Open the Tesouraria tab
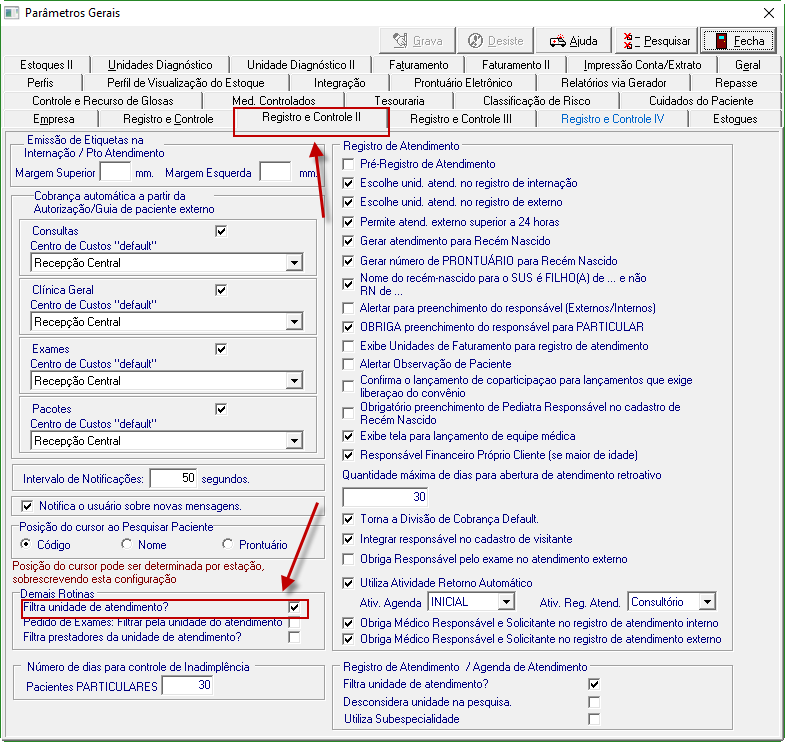This screenshot has width=785, height=742. pos(399,101)
